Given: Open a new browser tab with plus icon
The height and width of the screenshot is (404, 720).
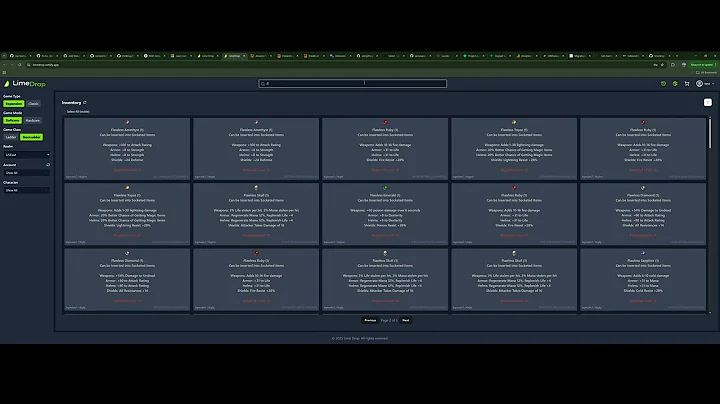Looking at the screenshot, I should point(676,56).
